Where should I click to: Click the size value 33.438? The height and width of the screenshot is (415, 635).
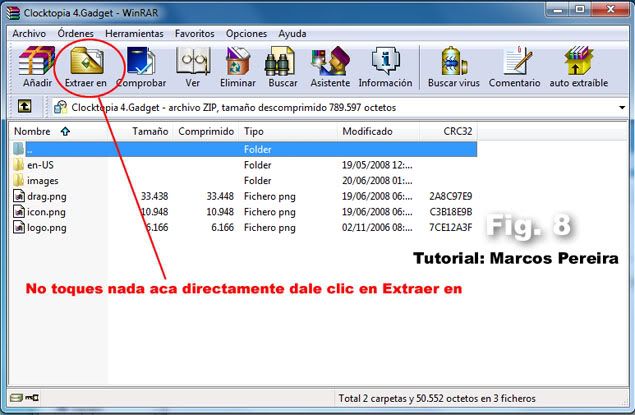coord(154,196)
